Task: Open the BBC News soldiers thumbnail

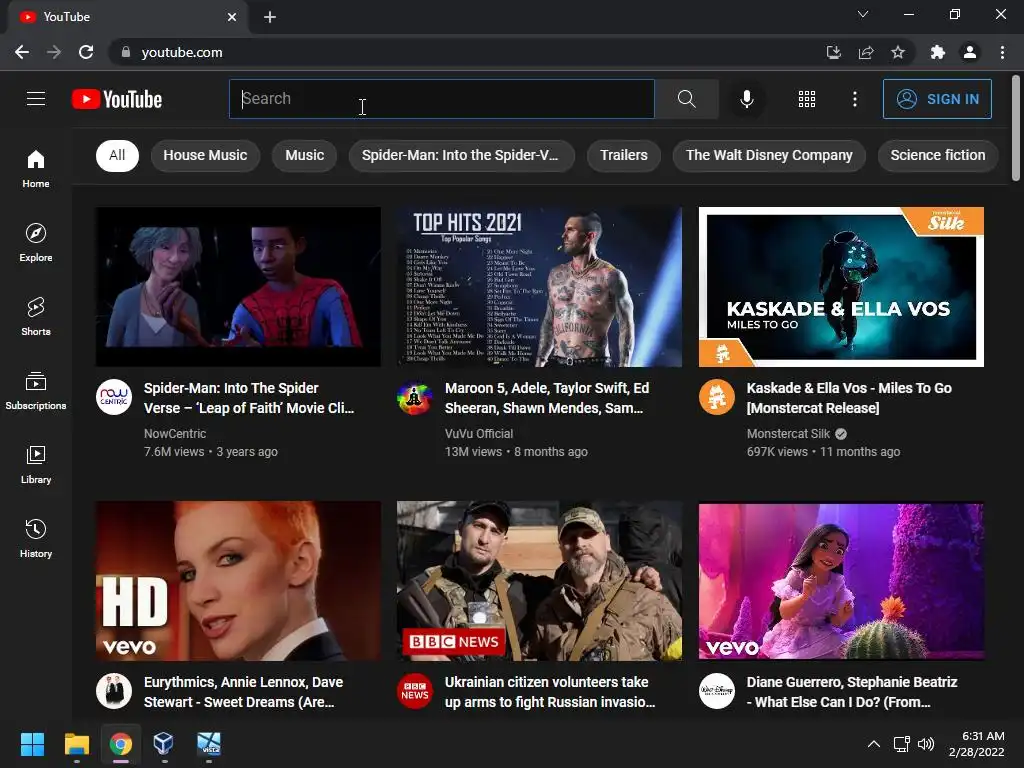Action: 539,581
